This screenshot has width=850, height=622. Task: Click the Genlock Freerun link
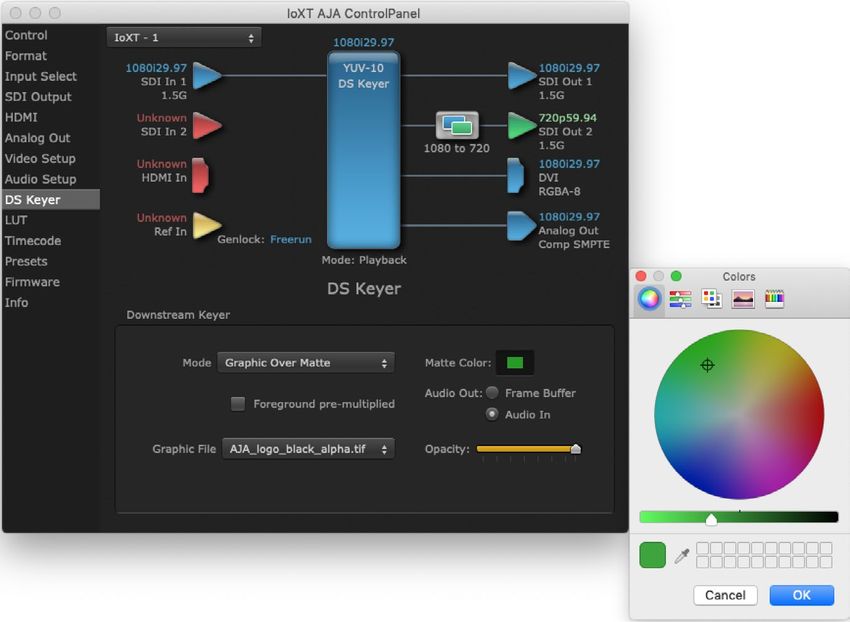coord(291,239)
